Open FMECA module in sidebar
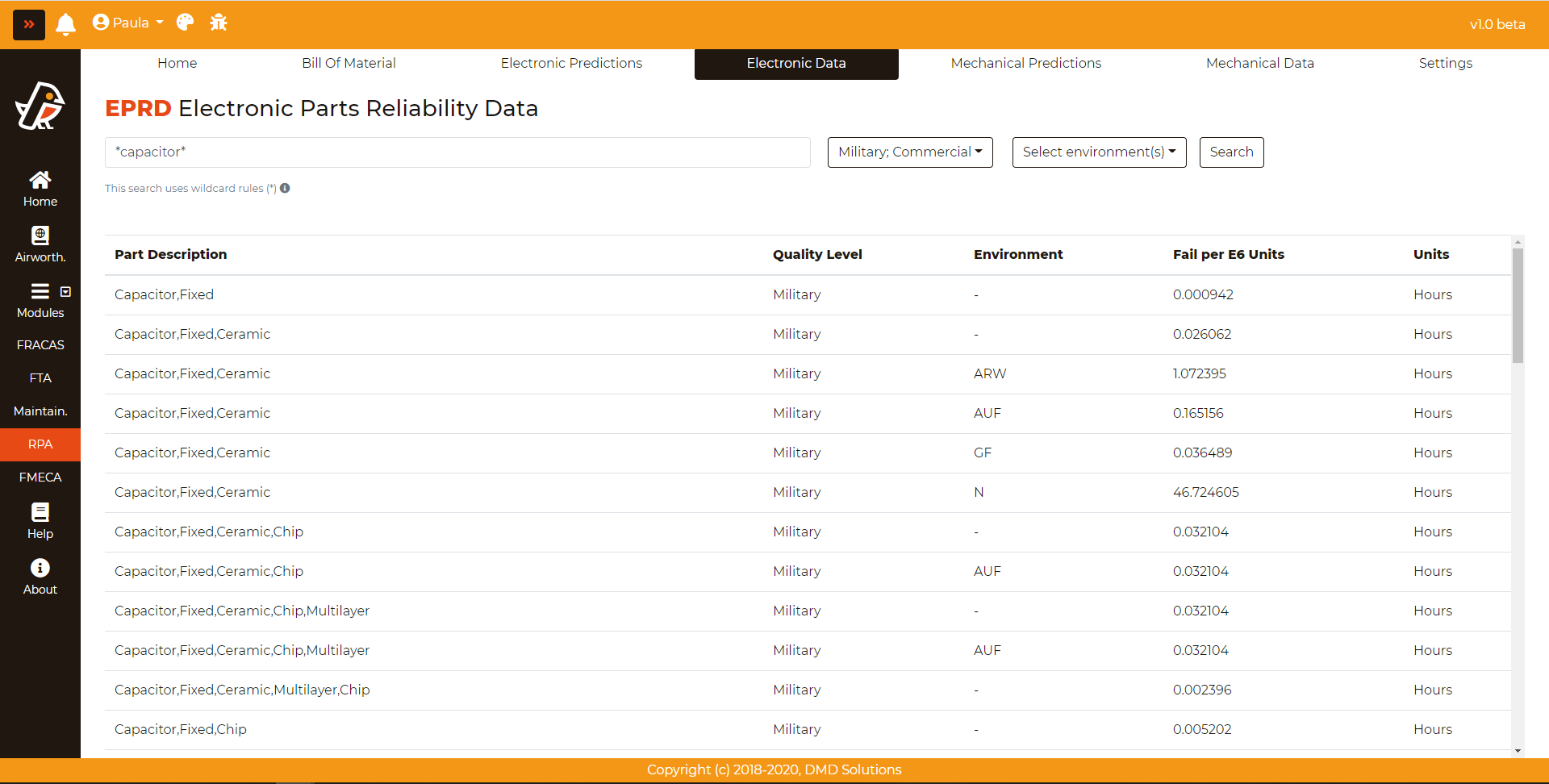Image resolution: width=1549 pixels, height=784 pixels. pos(40,477)
